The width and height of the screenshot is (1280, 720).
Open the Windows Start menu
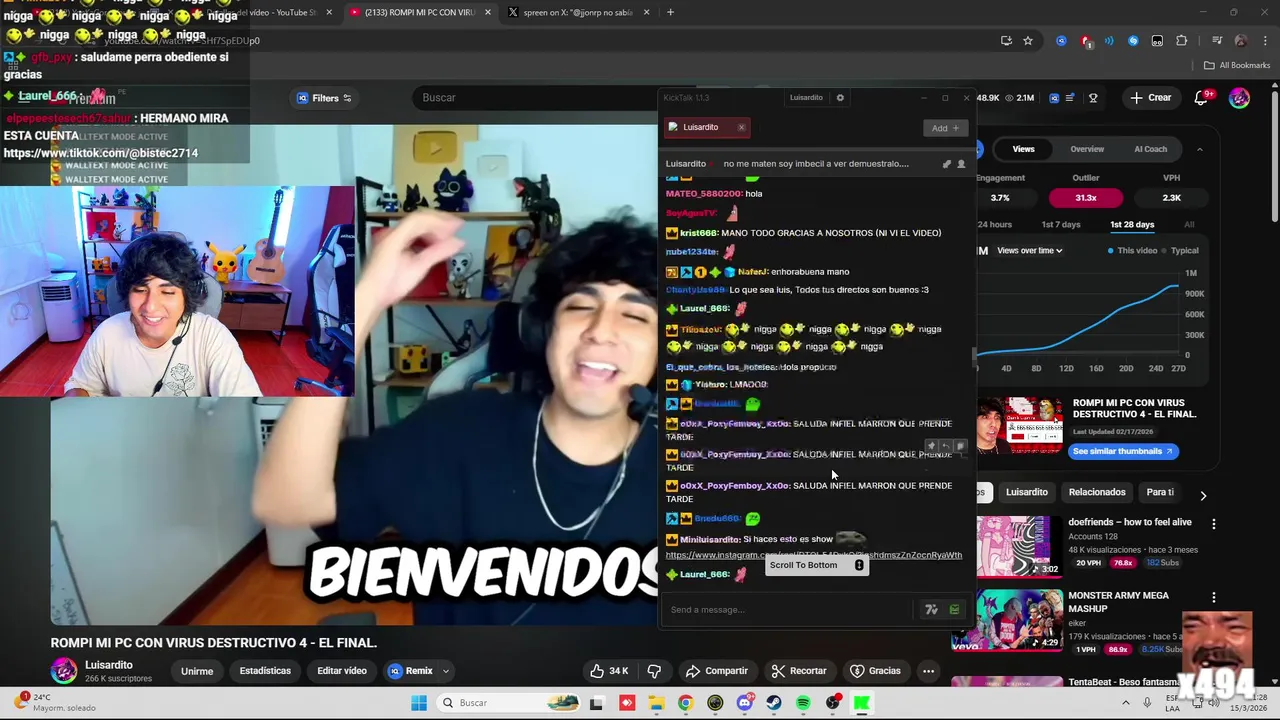point(419,703)
